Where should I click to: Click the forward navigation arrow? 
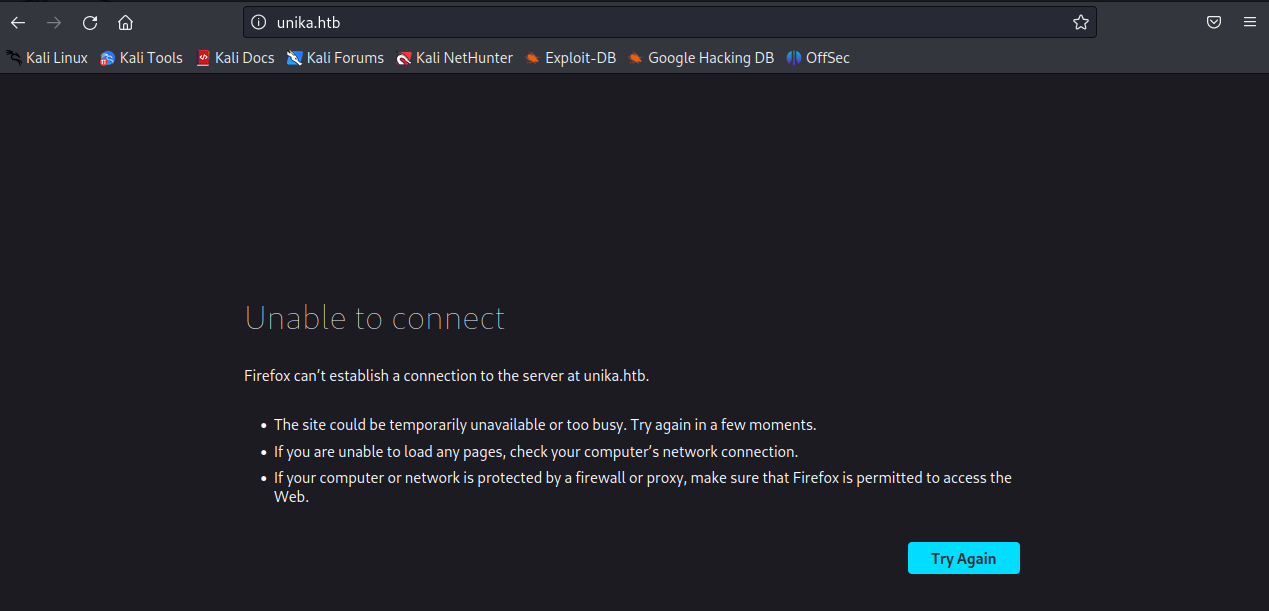coord(54,22)
